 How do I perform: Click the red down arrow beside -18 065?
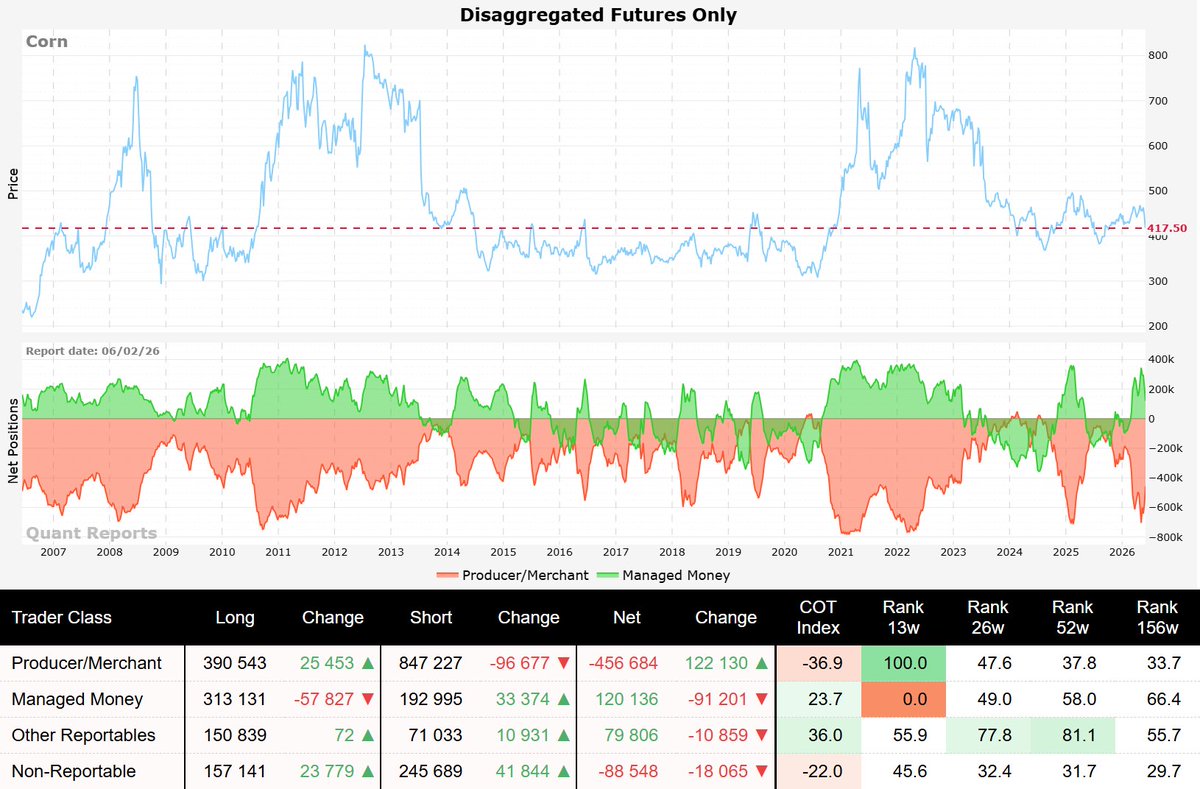[x=761, y=771]
